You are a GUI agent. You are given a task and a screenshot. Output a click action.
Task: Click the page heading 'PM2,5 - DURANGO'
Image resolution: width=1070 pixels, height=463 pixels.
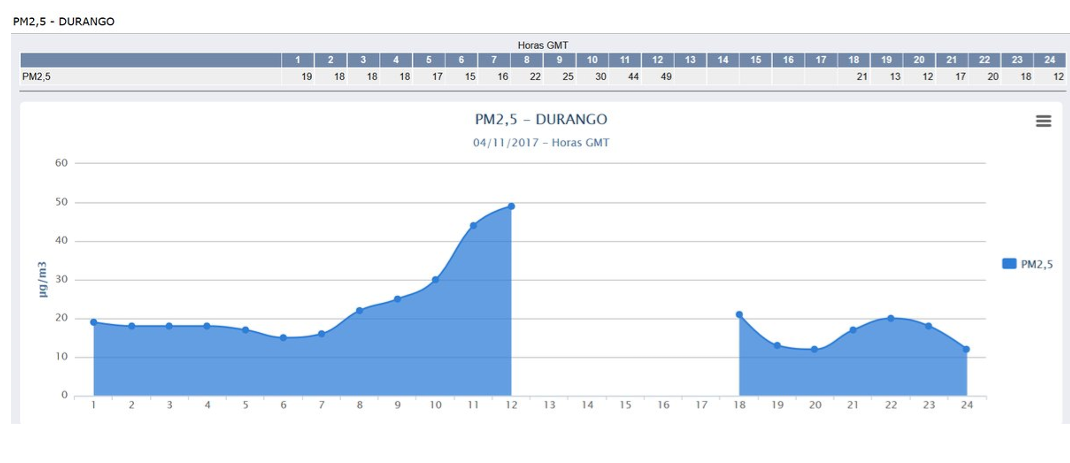tap(63, 21)
